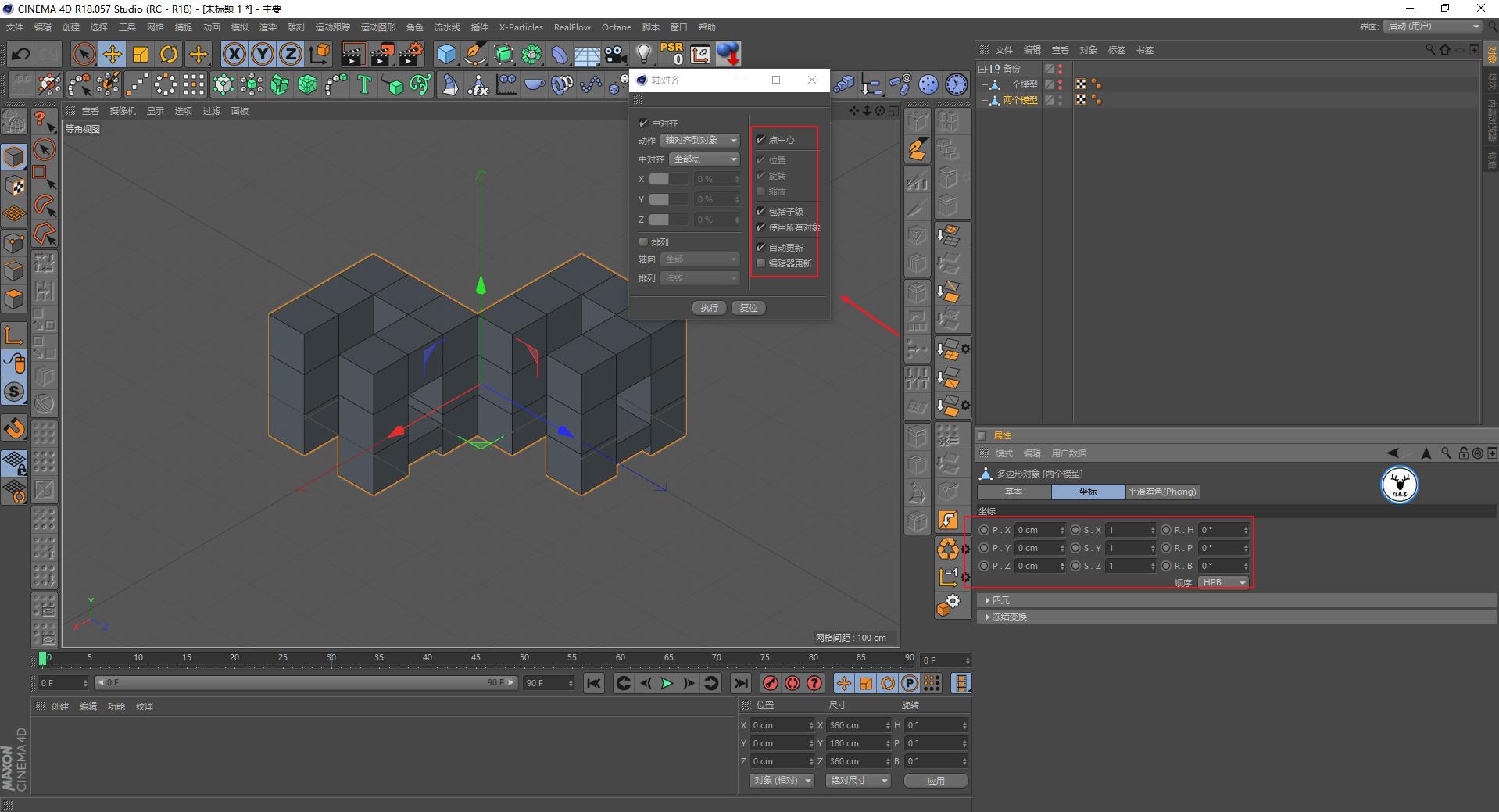Click the light bulb icon
Image resolution: width=1499 pixels, height=812 pixels.
pyautogui.click(x=643, y=54)
